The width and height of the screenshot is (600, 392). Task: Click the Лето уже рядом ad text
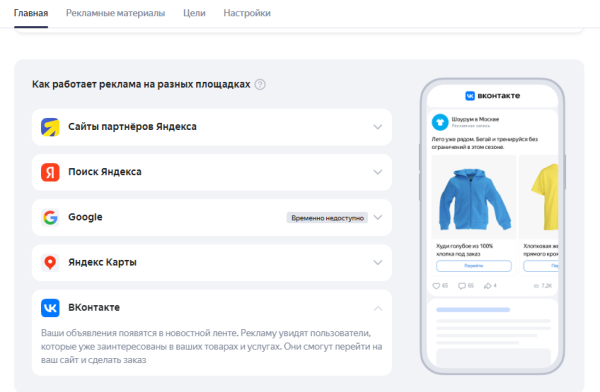485,143
